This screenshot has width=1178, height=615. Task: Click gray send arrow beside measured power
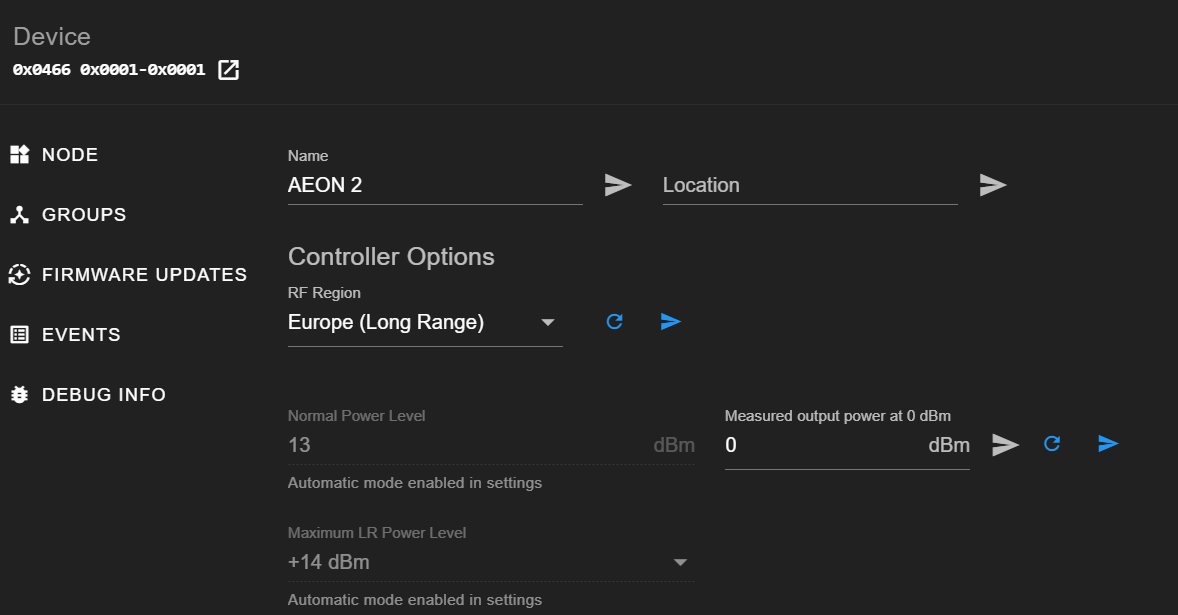click(x=1005, y=445)
